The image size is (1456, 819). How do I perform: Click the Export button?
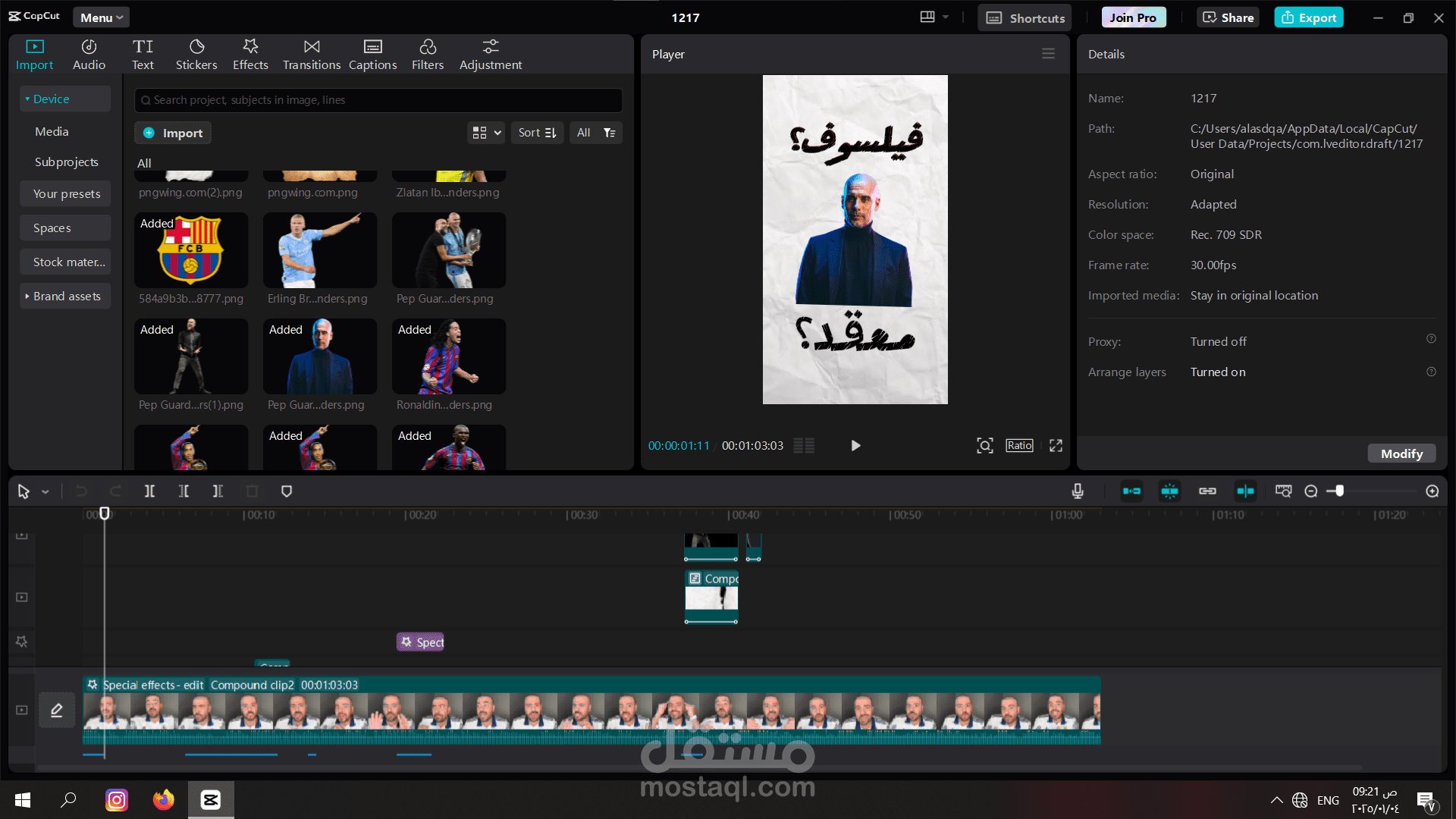tap(1309, 17)
